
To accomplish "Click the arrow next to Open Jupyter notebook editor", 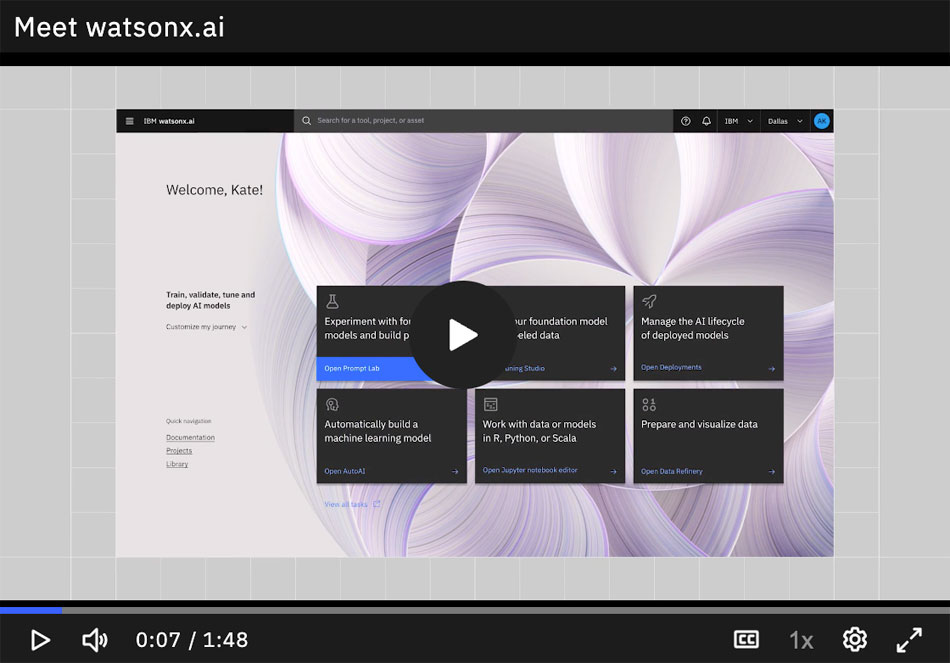I will pyautogui.click(x=613, y=471).
